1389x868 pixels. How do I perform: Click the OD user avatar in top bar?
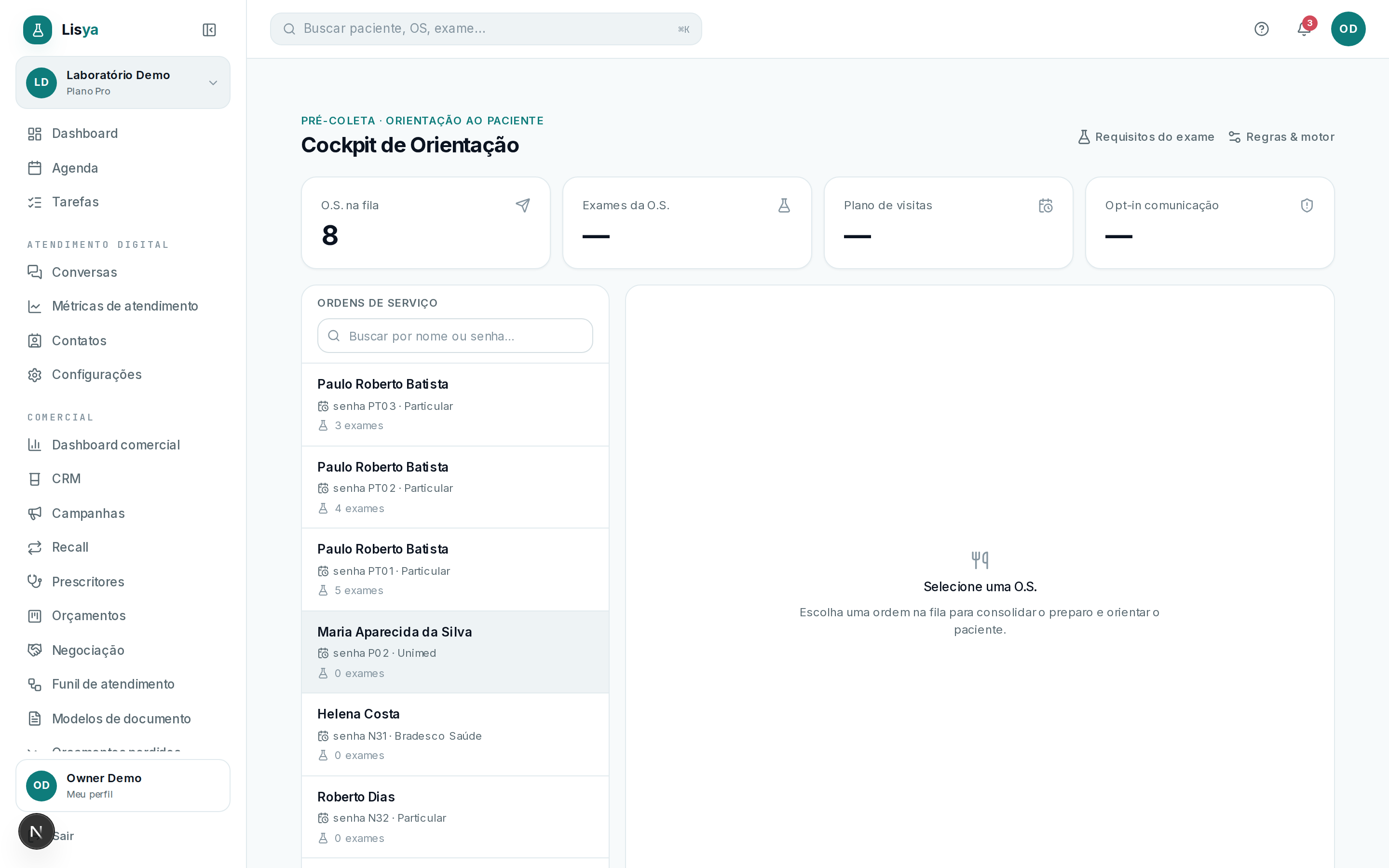pyautogui.click(x=1348, y=29)
